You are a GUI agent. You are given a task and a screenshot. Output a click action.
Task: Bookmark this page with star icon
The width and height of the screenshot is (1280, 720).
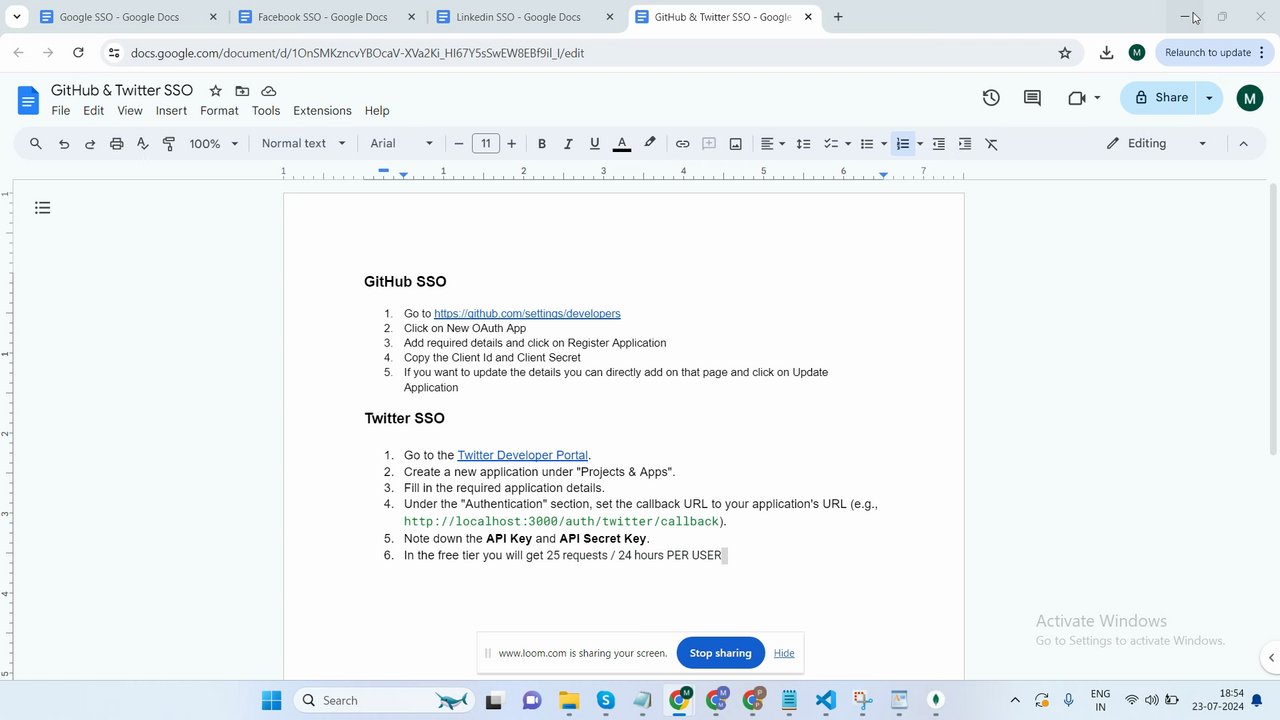pos(1065,53)
